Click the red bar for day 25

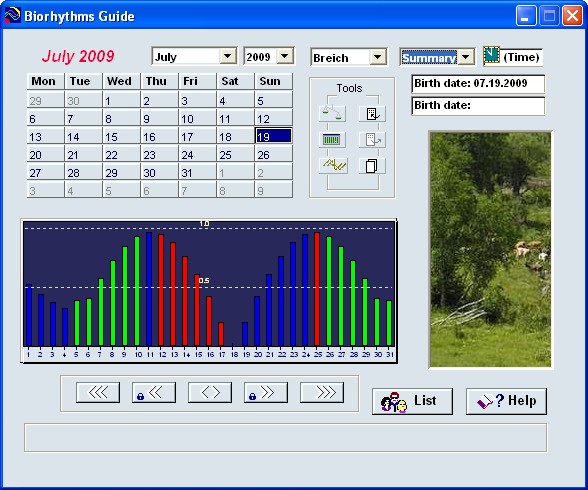(x=317, y=289)
